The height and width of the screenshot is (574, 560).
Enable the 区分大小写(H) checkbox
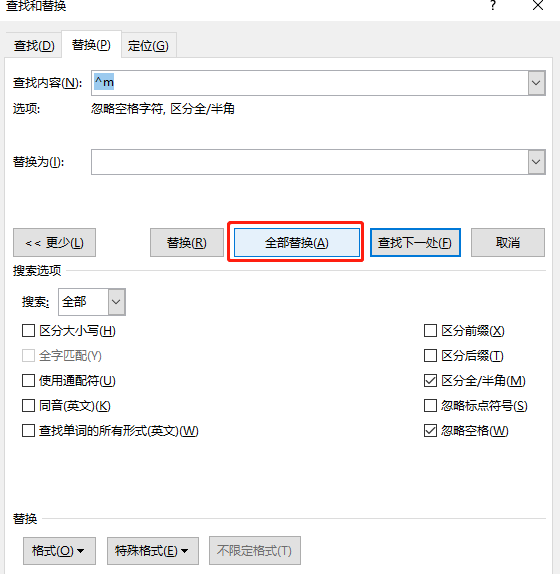pyautogui.click(x=29, y=331)
